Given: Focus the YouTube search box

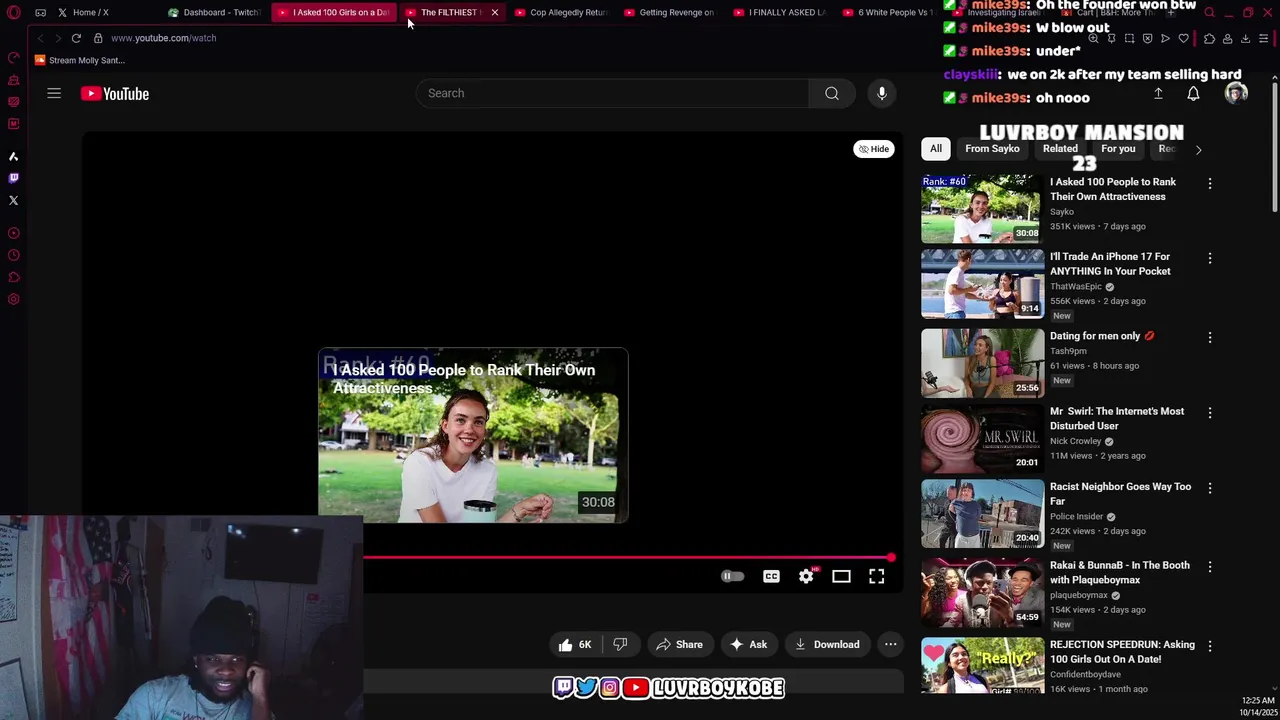Looking at the screenshot, I should pyautogui.click(x=612, y=93).
